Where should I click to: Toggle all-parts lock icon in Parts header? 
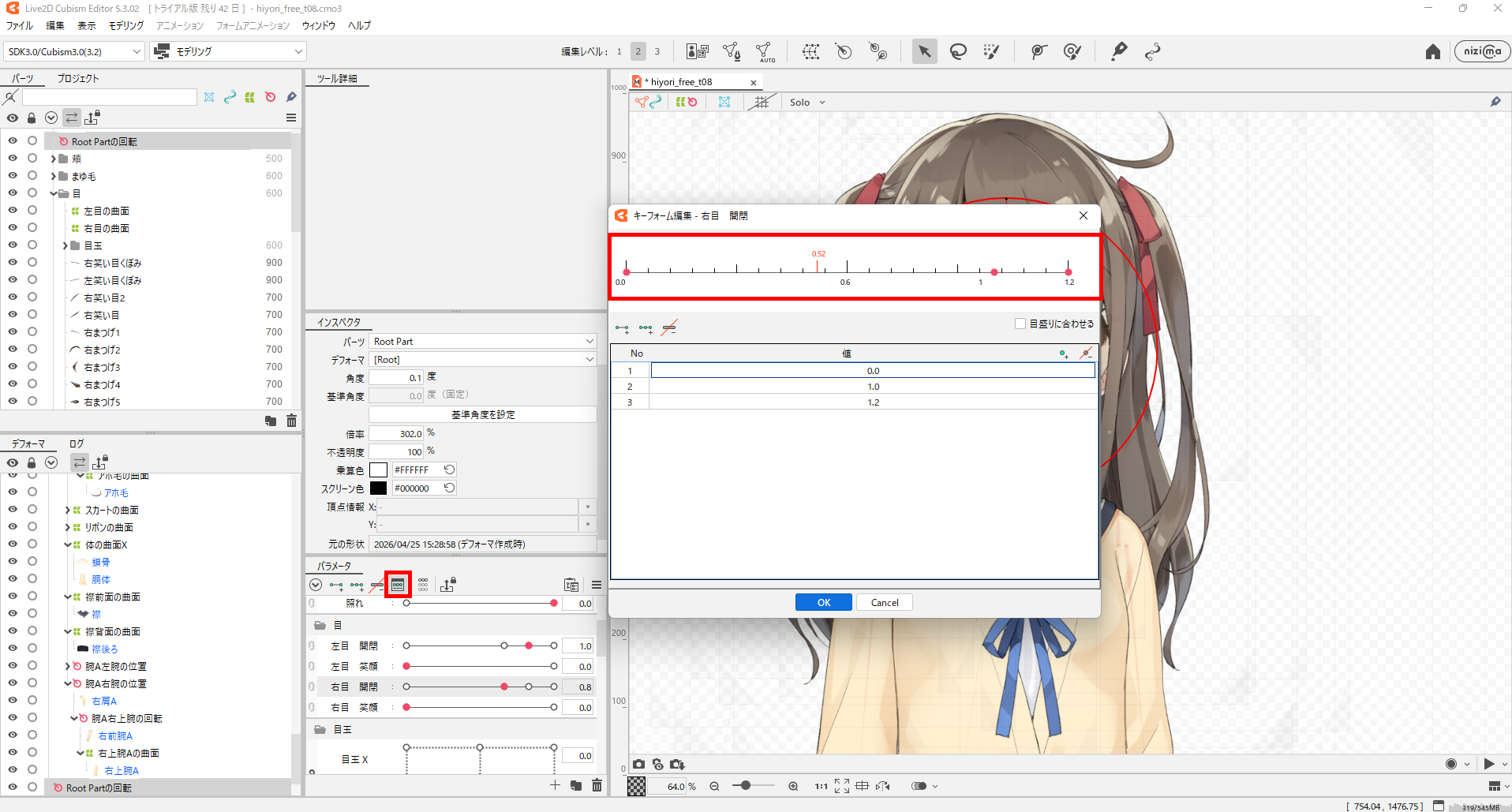click(32, 118)
